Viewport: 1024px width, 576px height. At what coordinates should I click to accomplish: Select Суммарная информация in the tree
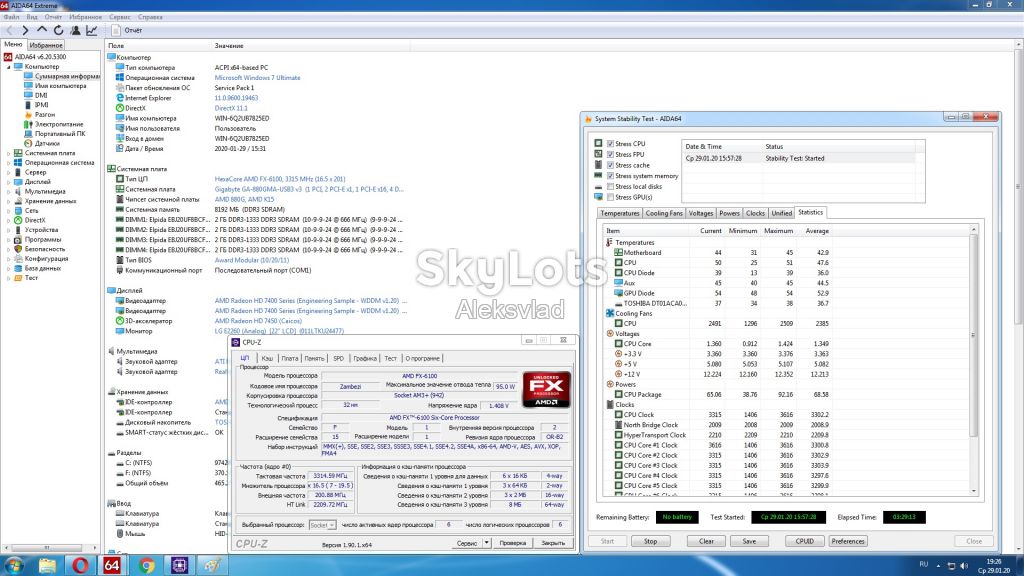(x=66, y=76)
